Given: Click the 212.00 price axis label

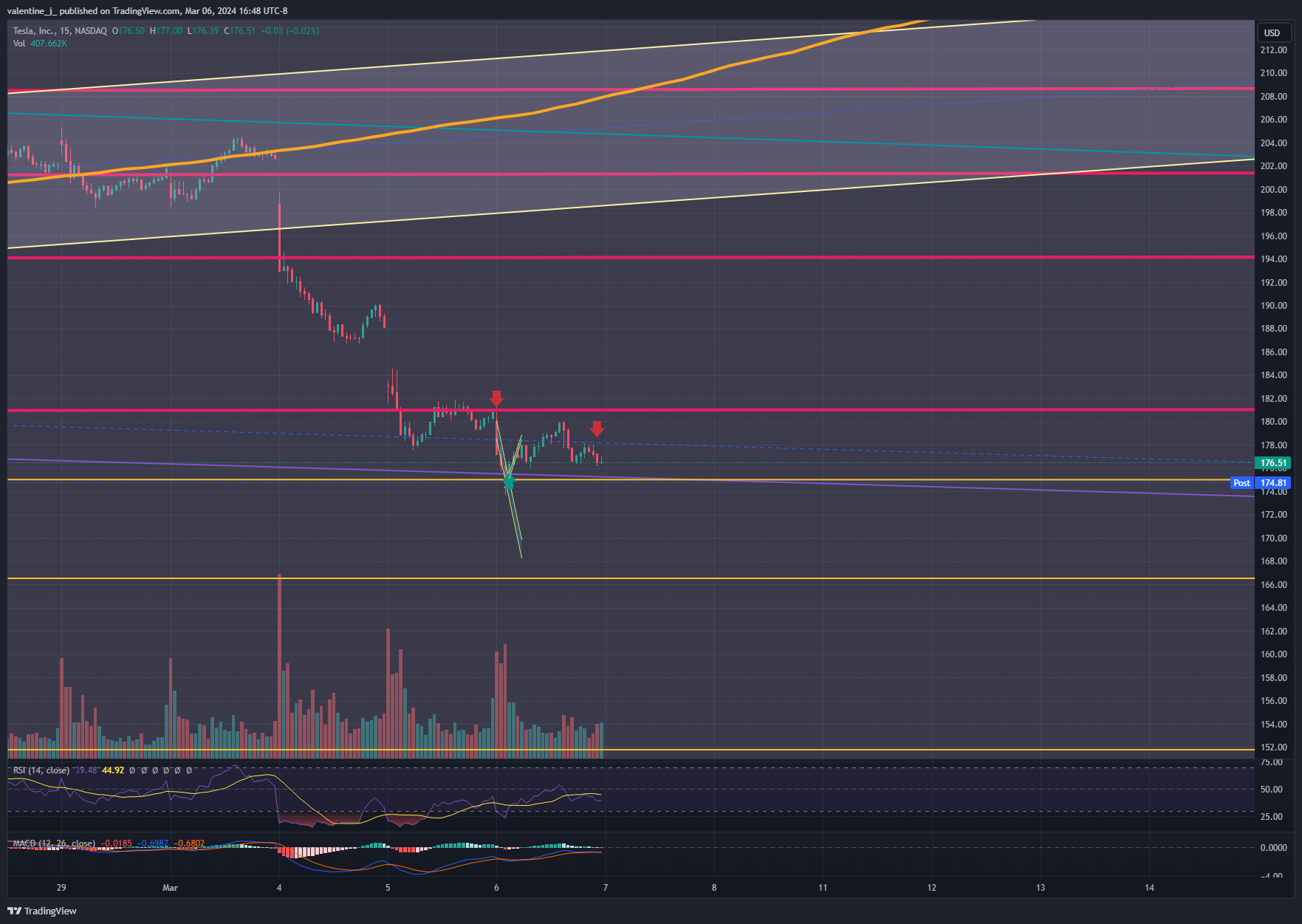Looking at the screenshot, I should coord(1273,50).
